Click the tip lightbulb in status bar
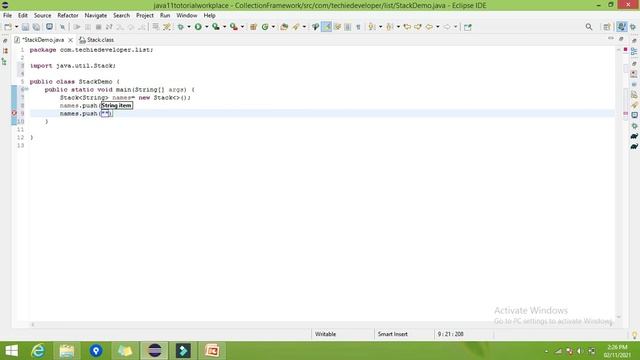 [x=634, y=335]
